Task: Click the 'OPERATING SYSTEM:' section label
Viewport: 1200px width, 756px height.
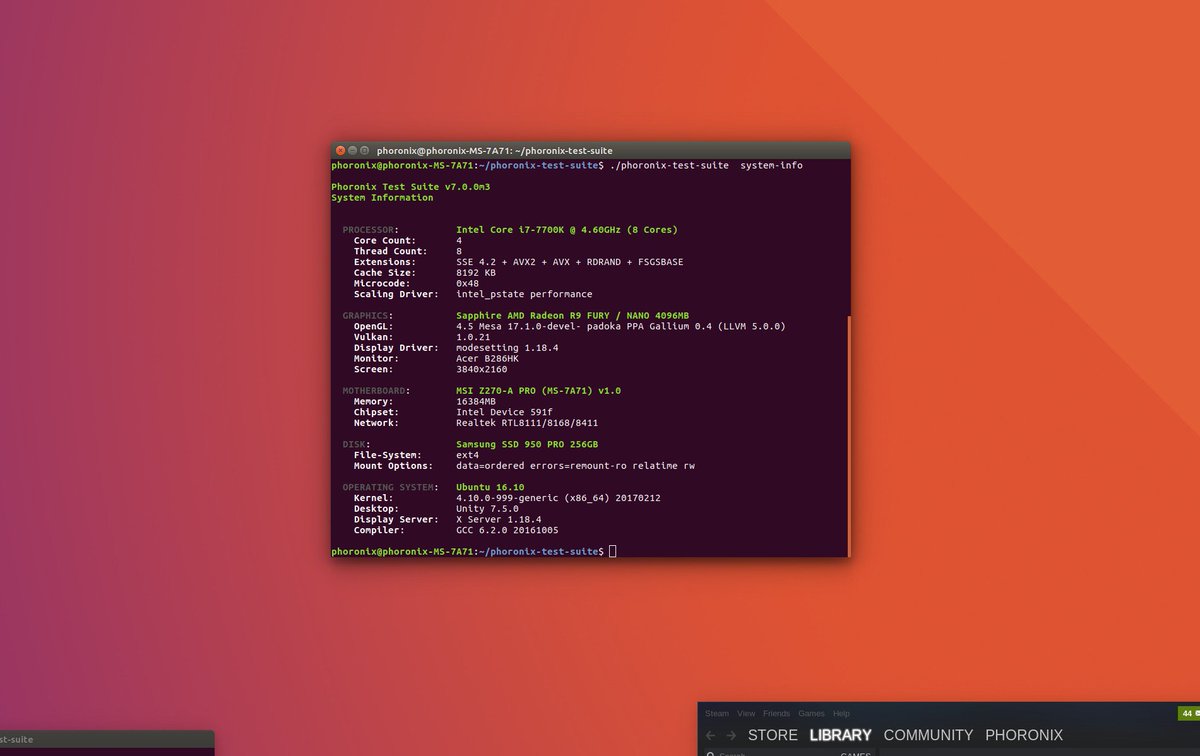Action: (390, 487)
